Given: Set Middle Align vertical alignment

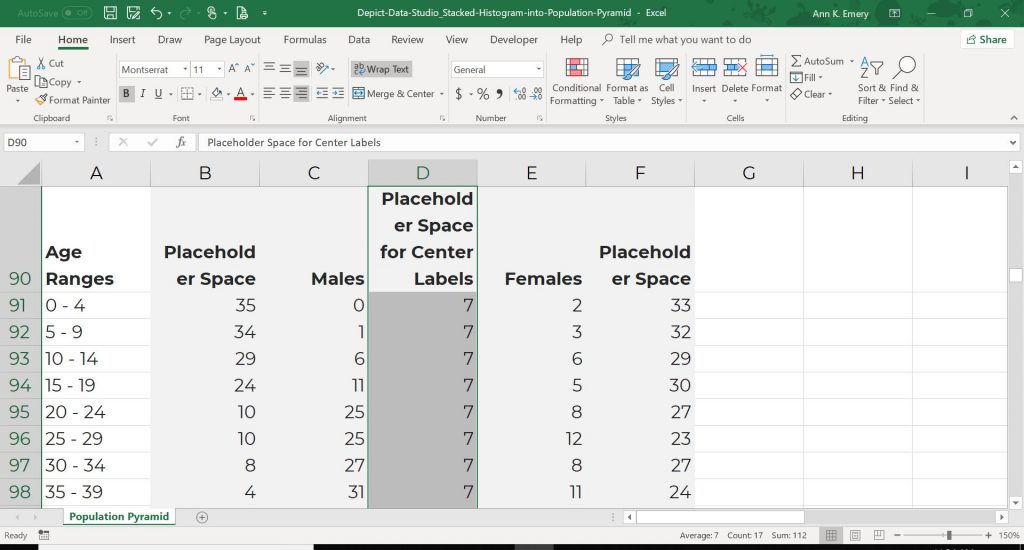Looking at the screenshot, I should coord(285,69).
